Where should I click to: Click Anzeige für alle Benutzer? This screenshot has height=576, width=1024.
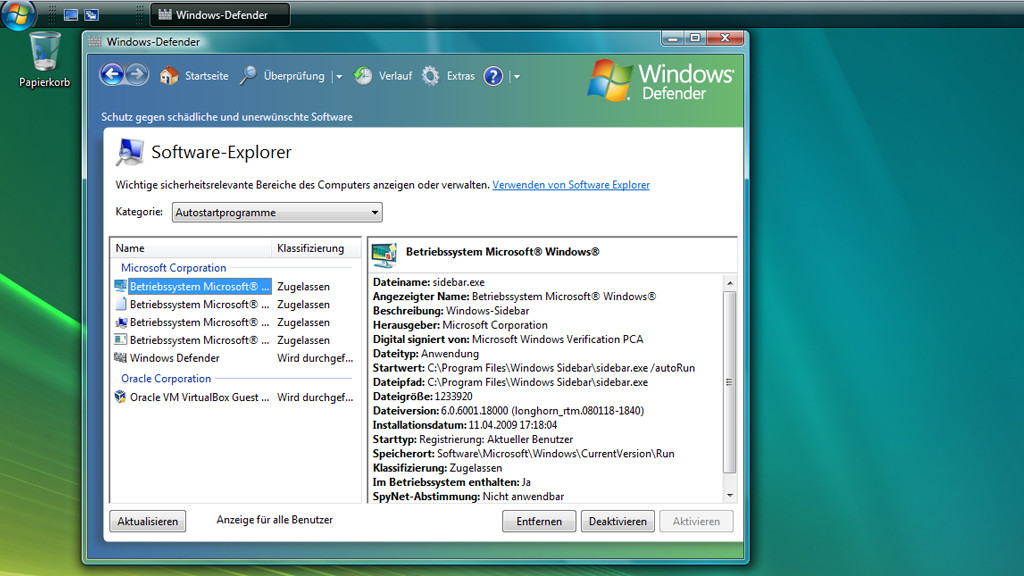tap(274, 520)
